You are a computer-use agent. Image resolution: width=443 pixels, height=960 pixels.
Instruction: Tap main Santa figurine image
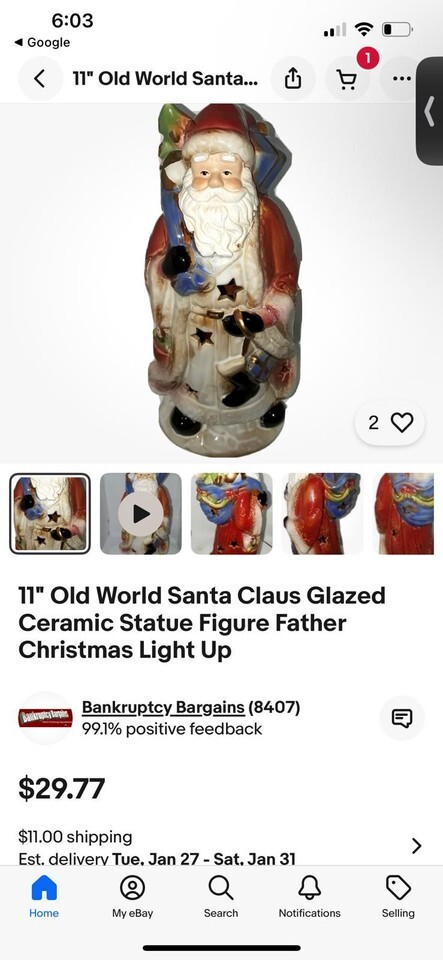point(222,282)
